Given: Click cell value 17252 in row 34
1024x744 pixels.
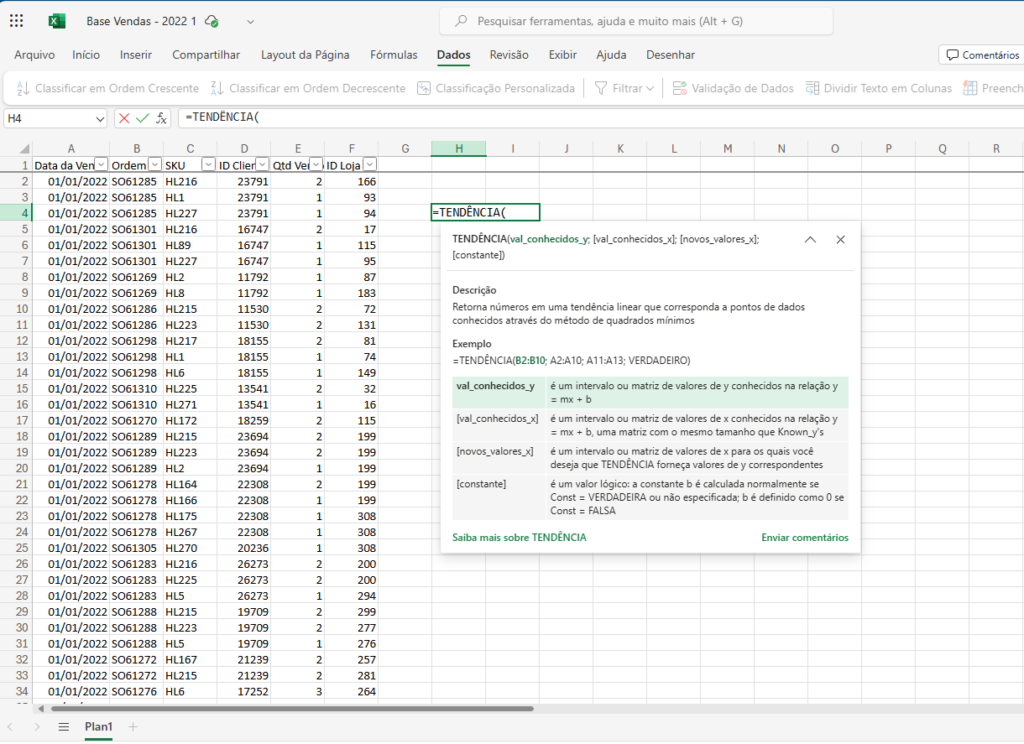Looking at the screenshot, I should click(244, 692).
